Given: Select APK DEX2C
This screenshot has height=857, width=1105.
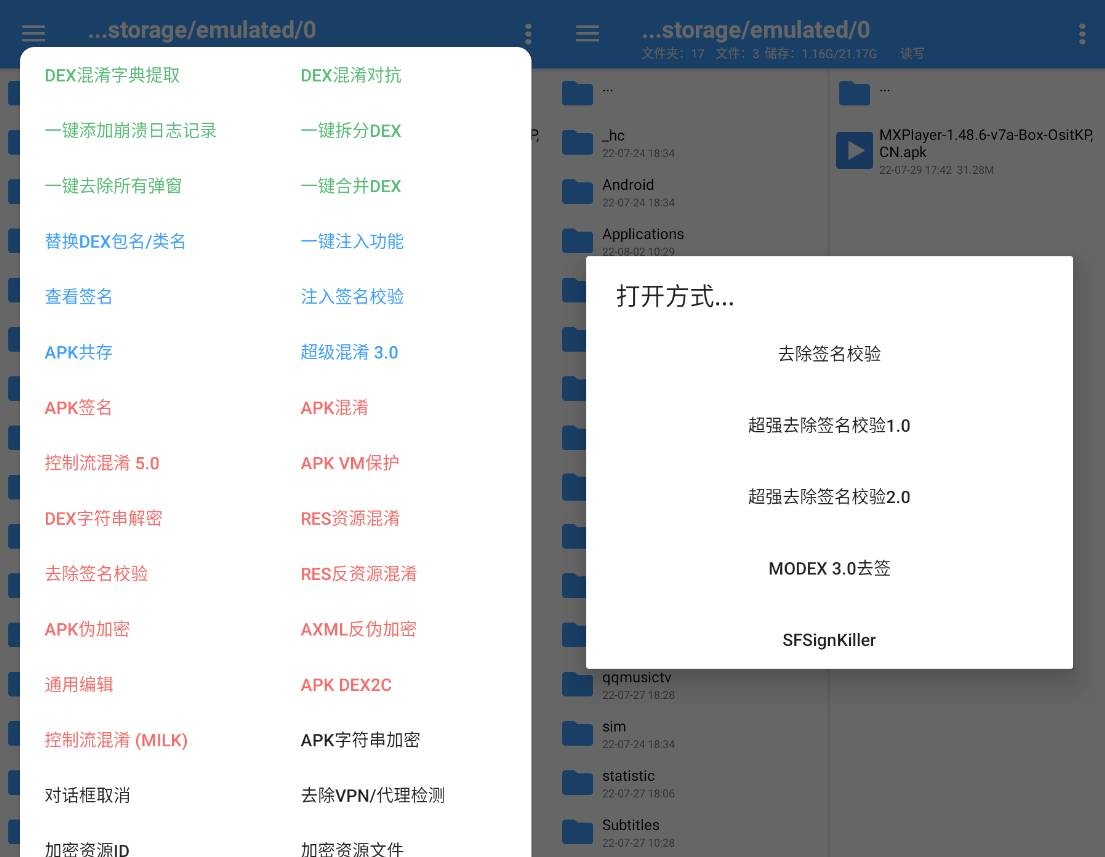Looking at the screenshot, I should coord(346,685).
